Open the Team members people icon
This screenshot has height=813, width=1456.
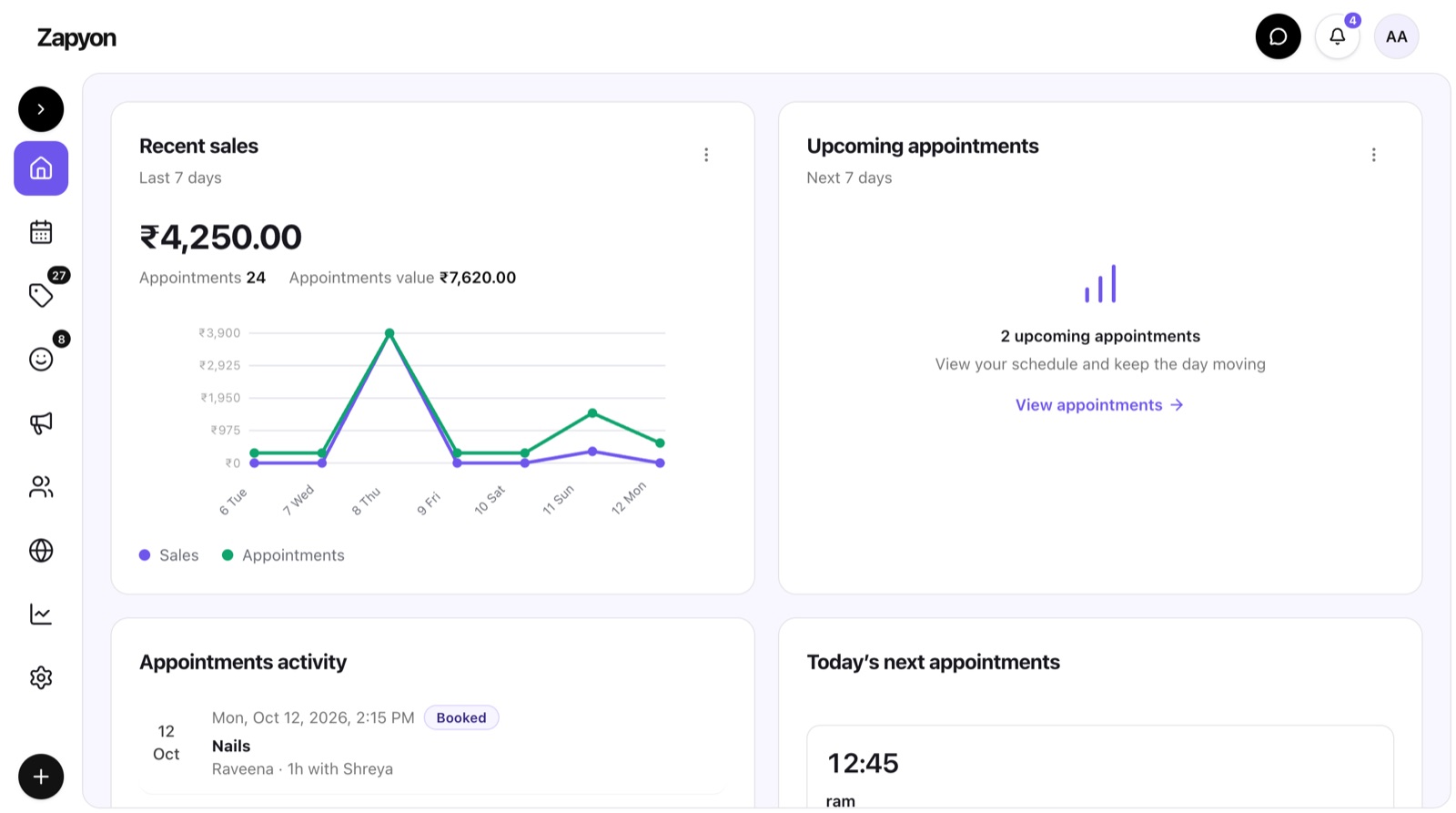click(41, 487)
